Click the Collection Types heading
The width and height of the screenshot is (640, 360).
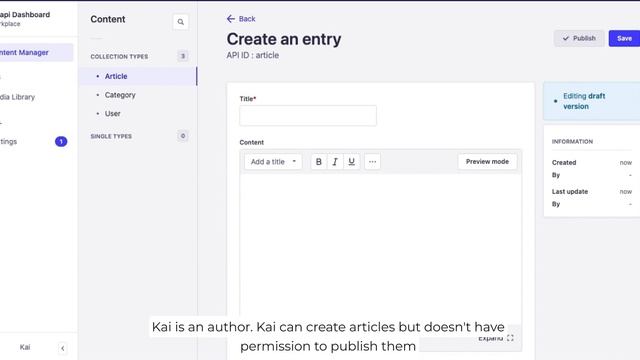click(x=119, y=56)
